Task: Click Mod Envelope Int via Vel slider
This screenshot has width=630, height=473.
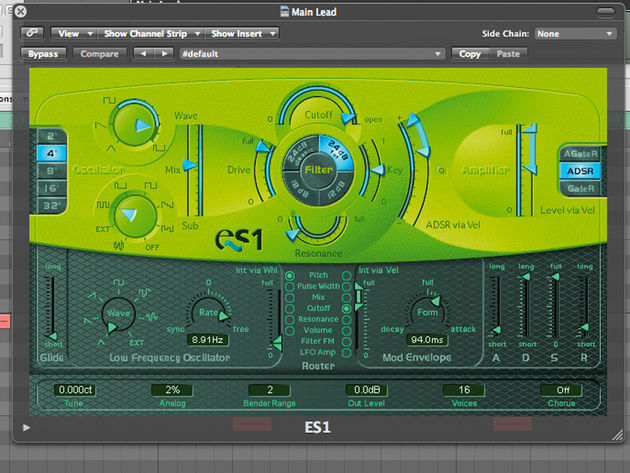Action: point(360,317)
